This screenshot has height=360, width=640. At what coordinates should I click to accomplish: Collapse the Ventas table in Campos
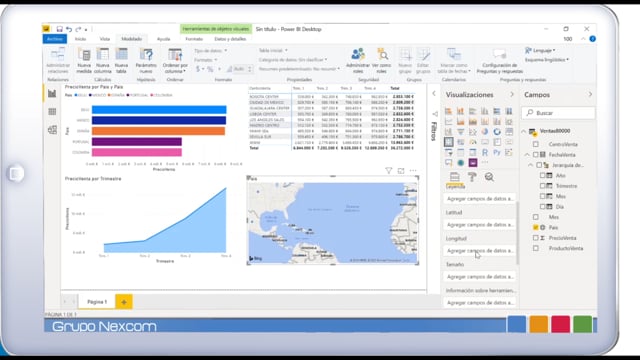524,131
